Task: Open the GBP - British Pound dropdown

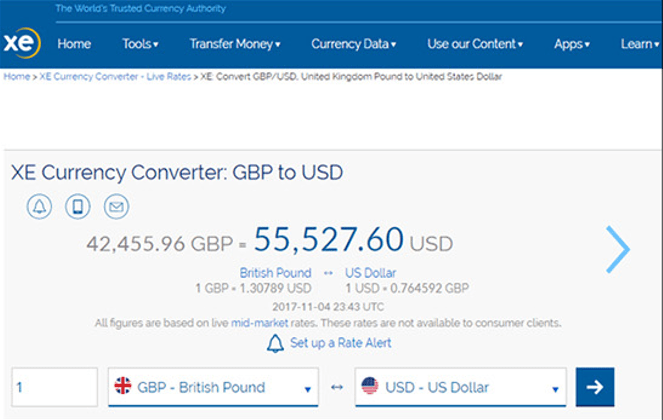Action: pyautogui.click(x=213, y=387)
